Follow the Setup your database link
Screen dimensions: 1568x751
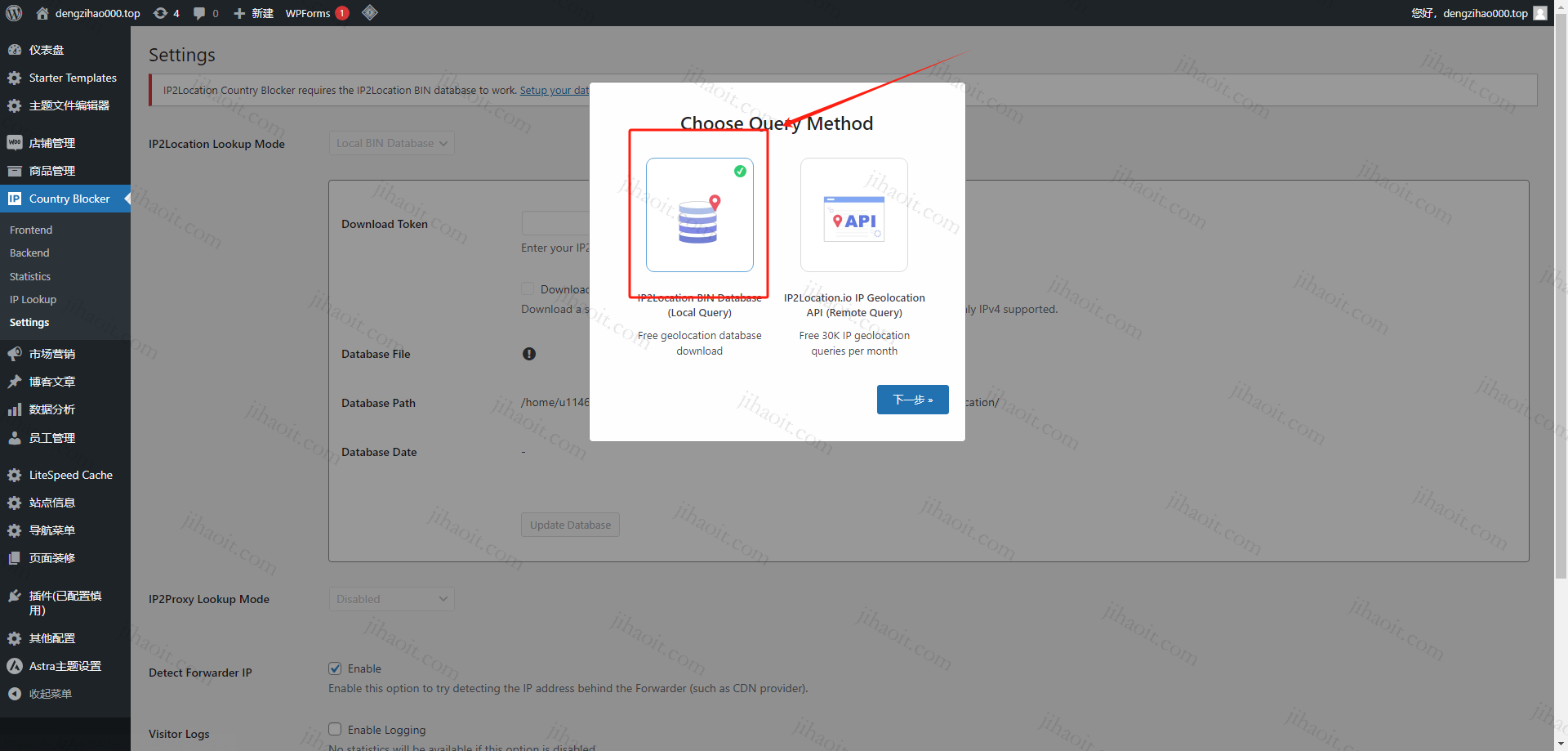(555, 90)
